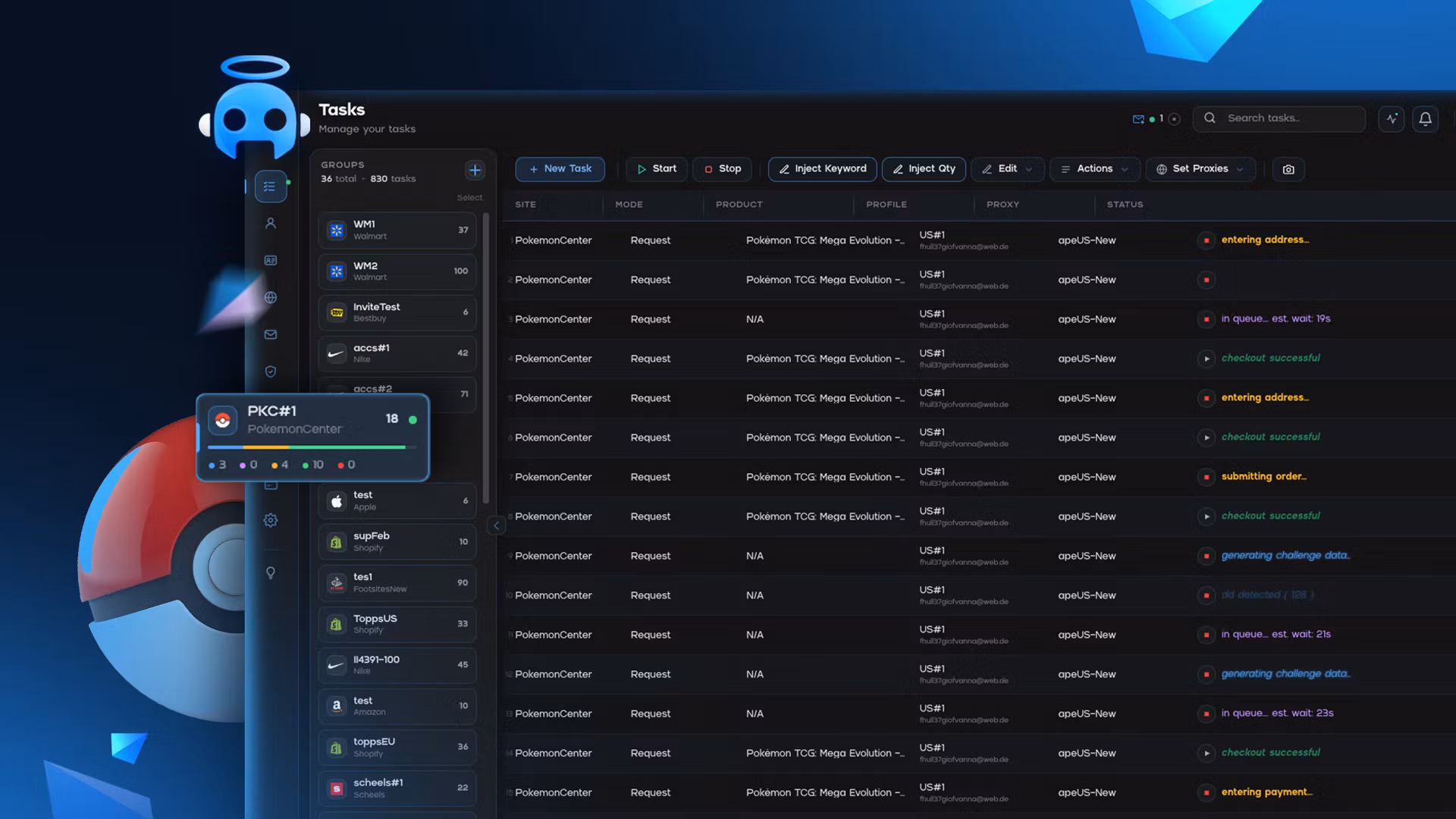1456x819 pixels.
Task: Click the search magnifier icon
Action: (1210, 118)
